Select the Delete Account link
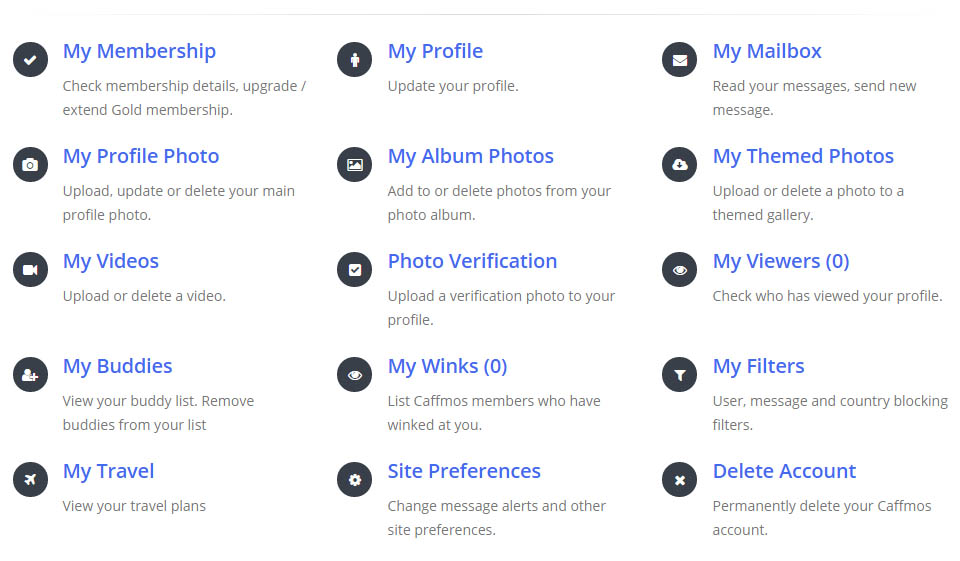The height and width of the screenshot is (561, 960). click(784, 471)
